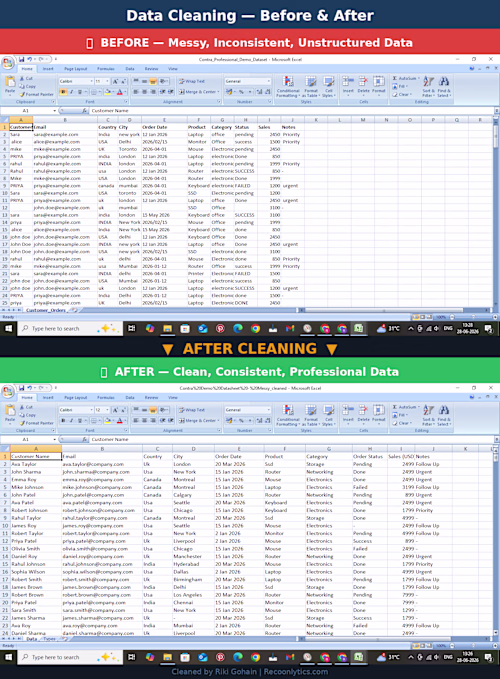Click Office button in BEFORE Excel window
500x679 pixels.
click(x=7, y=63)
